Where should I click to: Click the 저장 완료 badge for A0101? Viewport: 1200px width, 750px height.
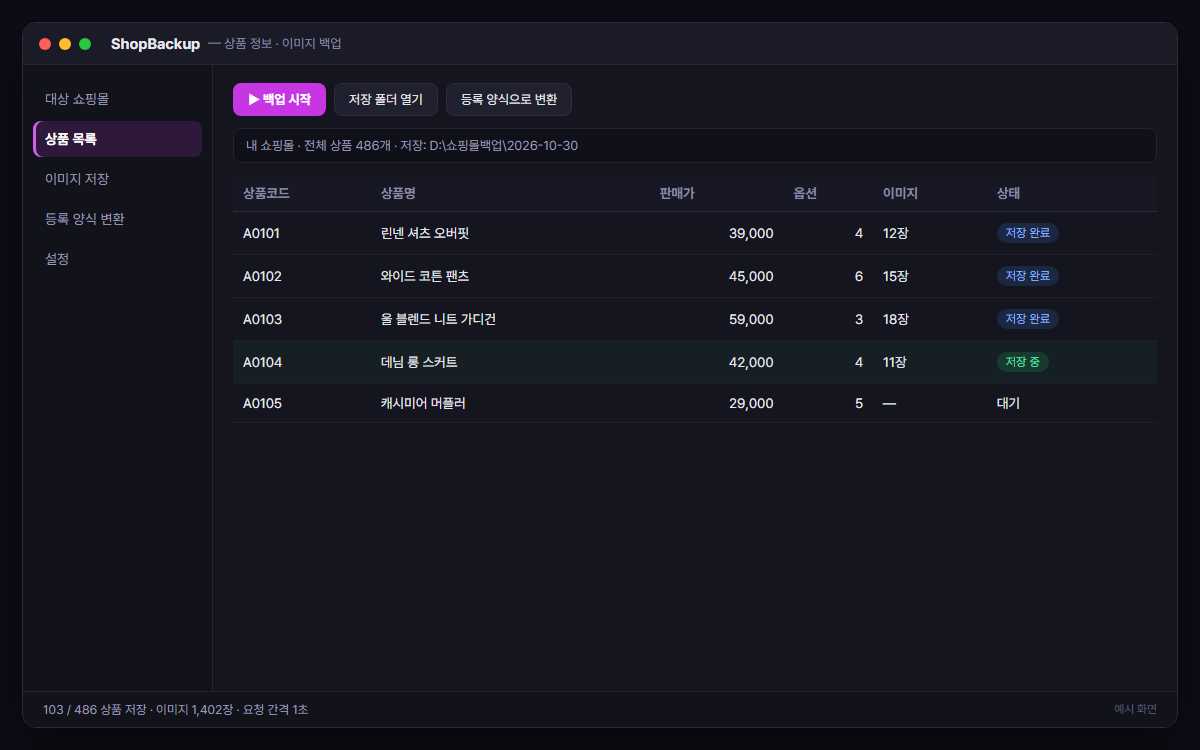(1027, 233)
